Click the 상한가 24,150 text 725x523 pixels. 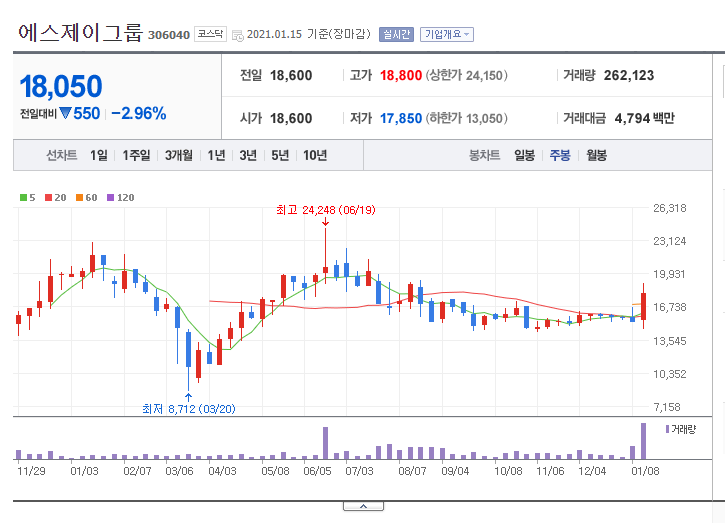tap(467, 75)
